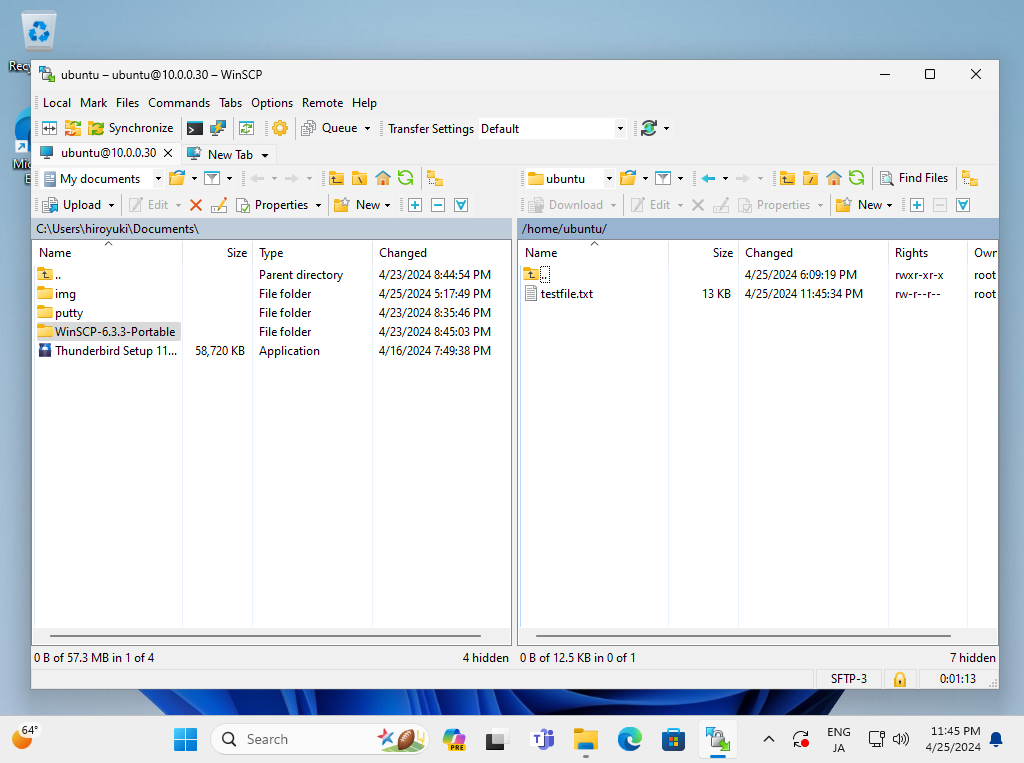Expand the New Tab dropdown arrow

[264, 155]
